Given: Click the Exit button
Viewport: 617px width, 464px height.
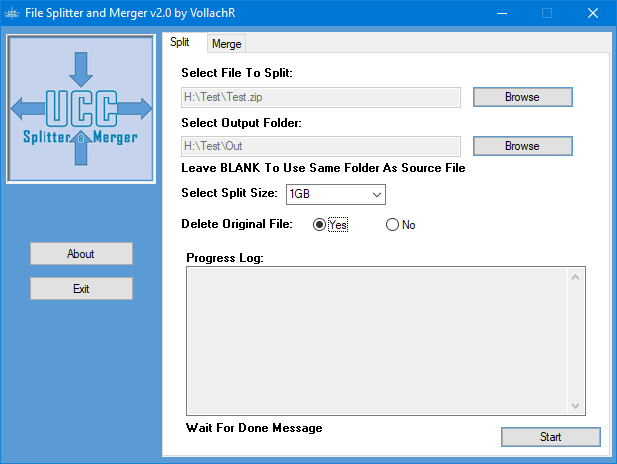Looking at the screenshot, I should [x=81, y=289].
